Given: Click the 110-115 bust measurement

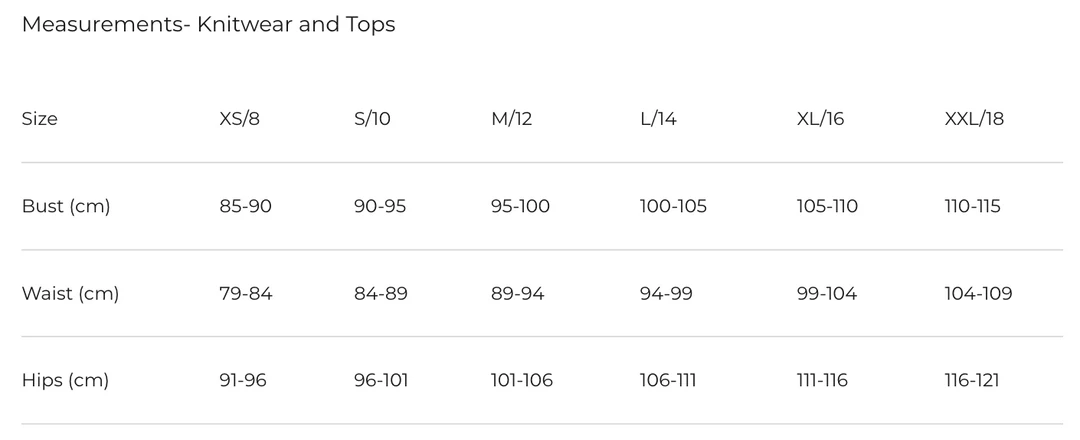Looking at the screenshot, I should [972, 207].
